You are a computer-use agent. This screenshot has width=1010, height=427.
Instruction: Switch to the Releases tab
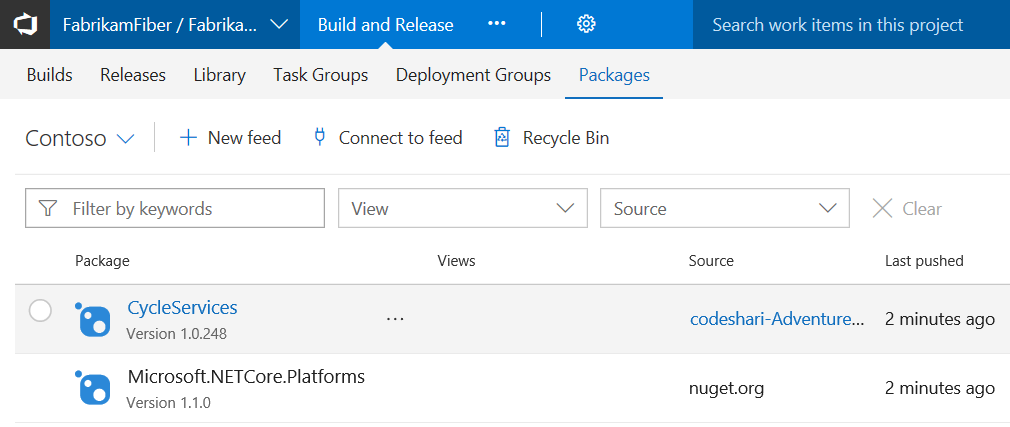coord(133,75)
